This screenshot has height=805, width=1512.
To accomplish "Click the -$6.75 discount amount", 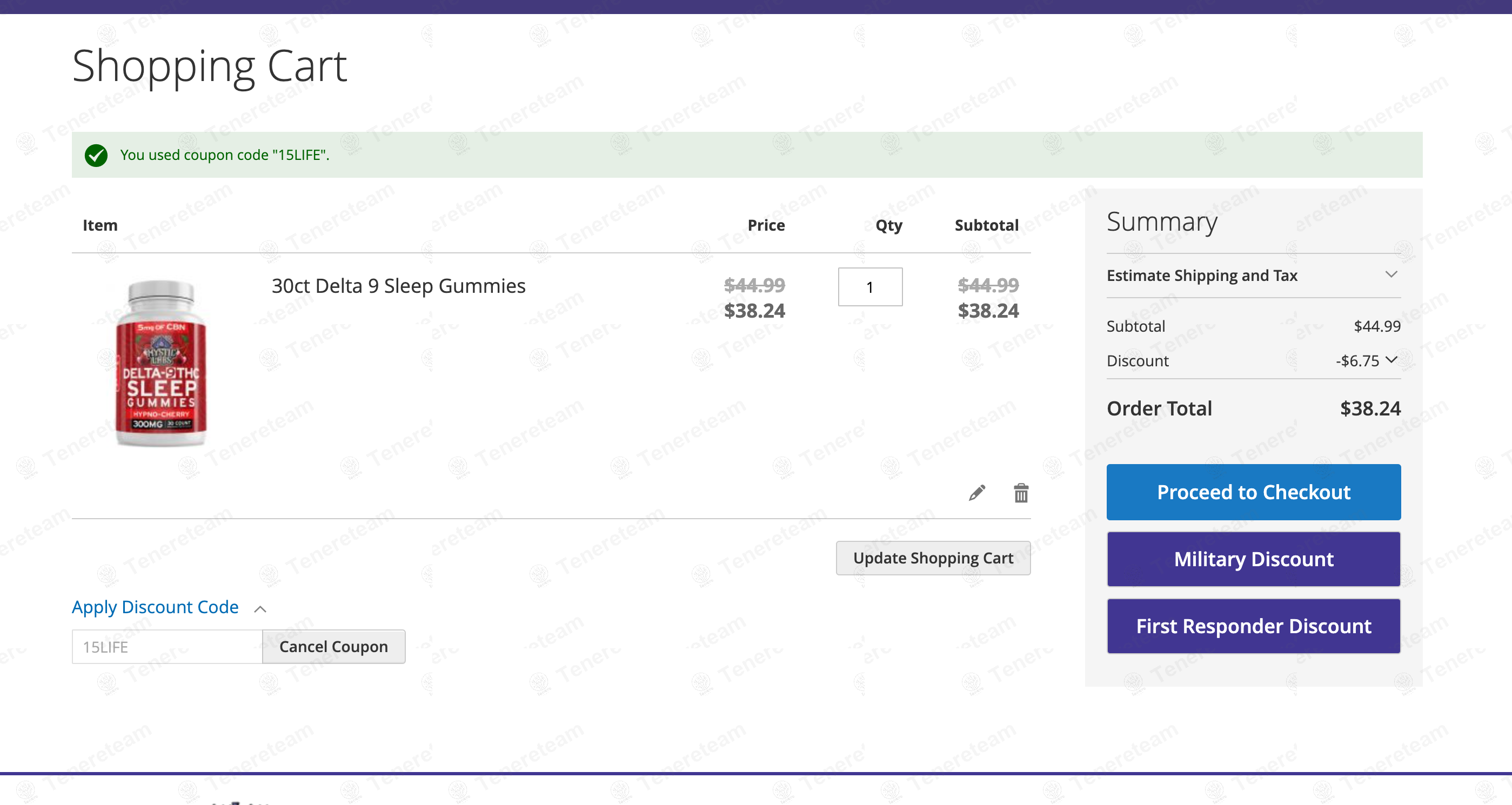I will pos(1356,361).
